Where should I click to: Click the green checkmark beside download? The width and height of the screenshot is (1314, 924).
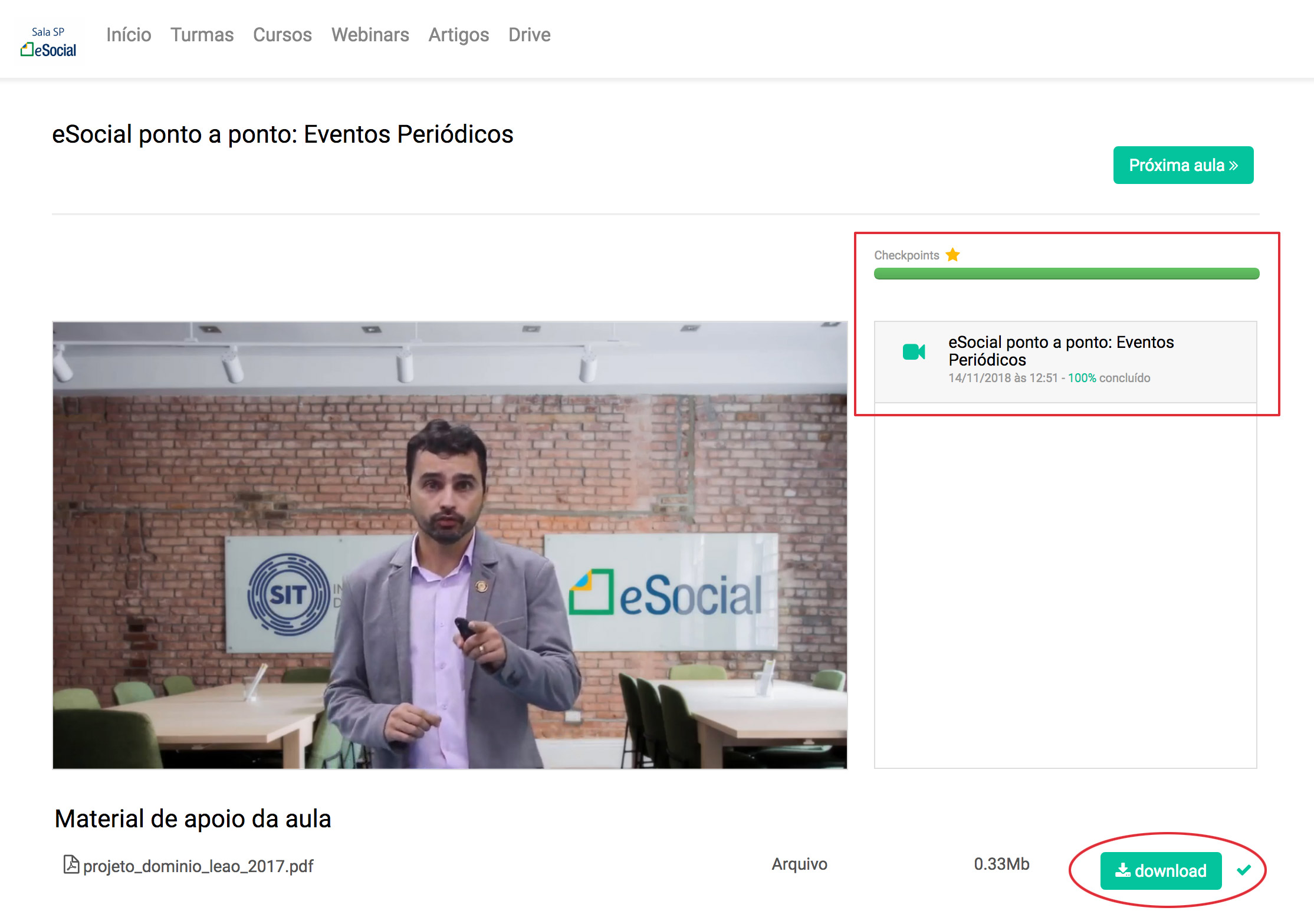[1244, 870]
